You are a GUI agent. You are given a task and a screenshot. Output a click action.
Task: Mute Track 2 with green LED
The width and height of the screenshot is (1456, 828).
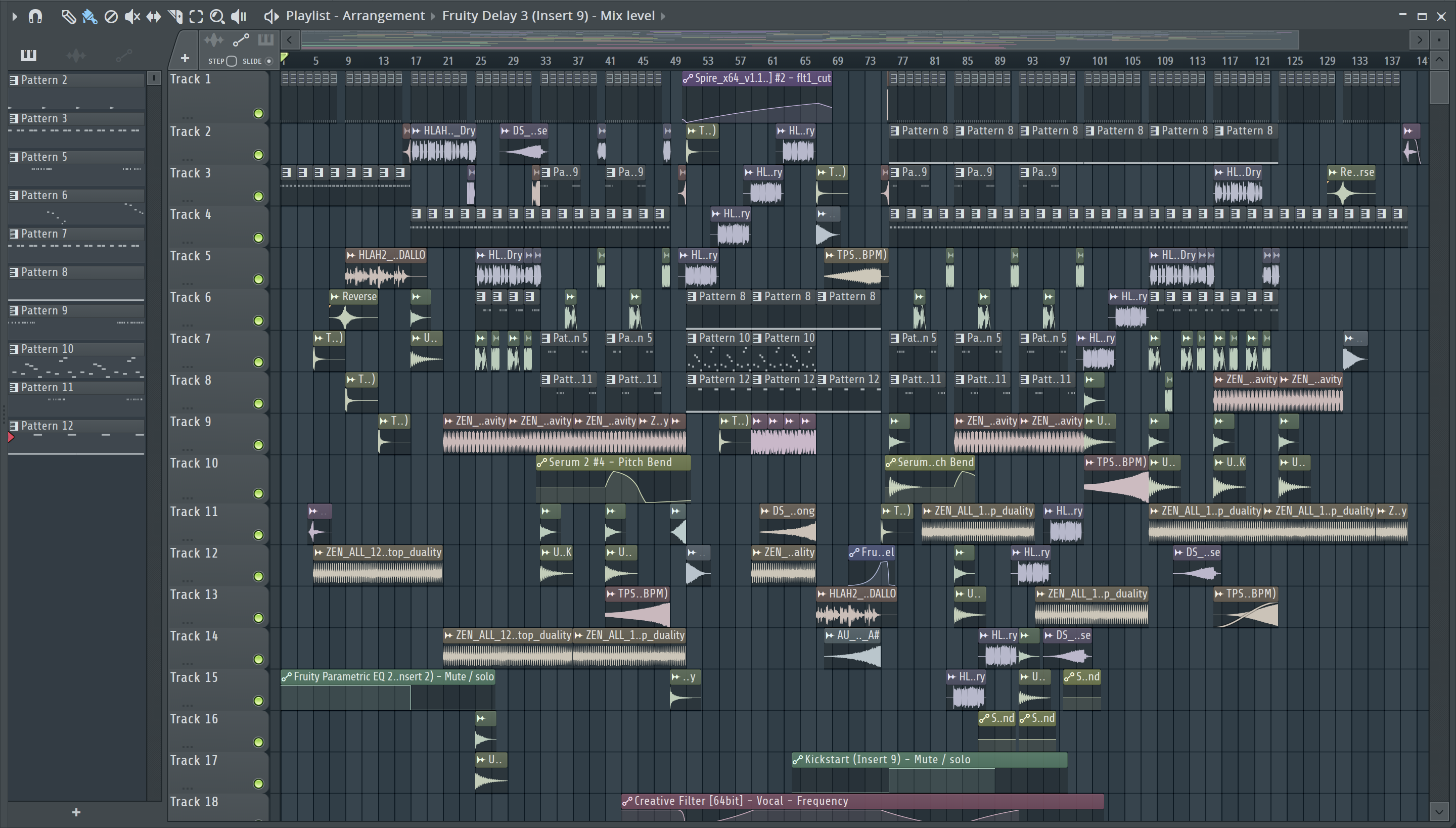259,155
